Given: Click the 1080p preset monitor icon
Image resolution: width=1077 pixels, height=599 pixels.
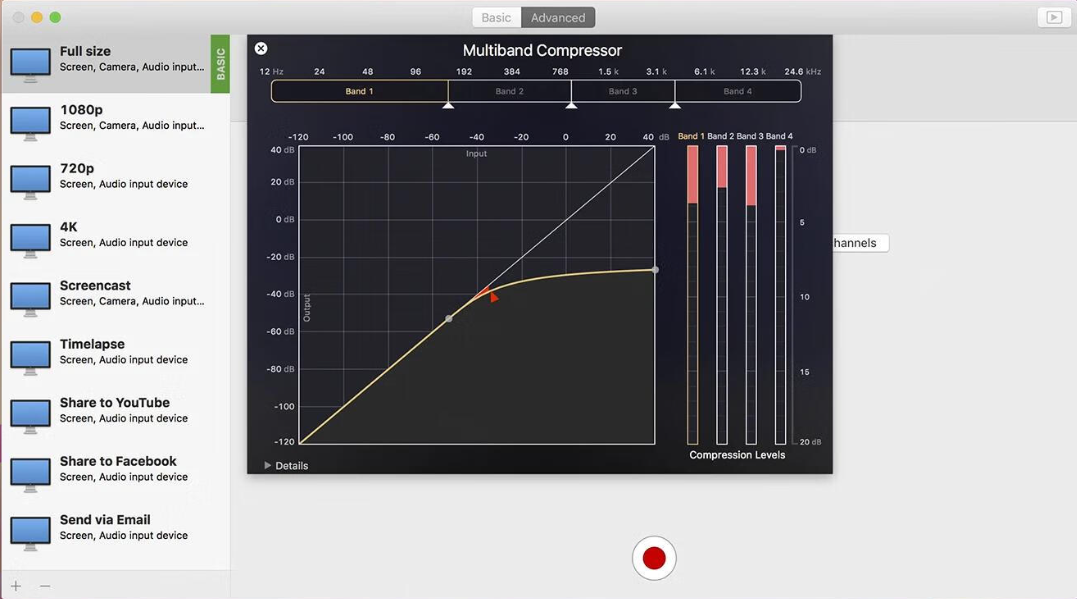Looking at the screenshot, I should tap(30, 123).
